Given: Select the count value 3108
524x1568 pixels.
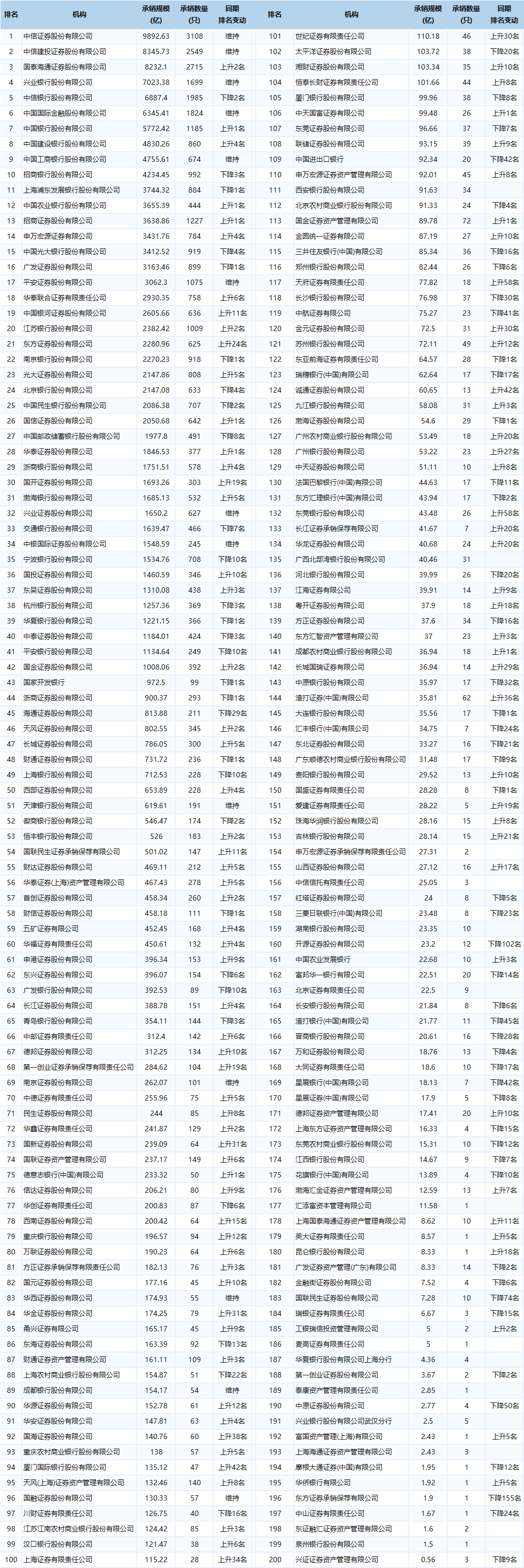Looking at the screenshot, I should pos(194,36).
